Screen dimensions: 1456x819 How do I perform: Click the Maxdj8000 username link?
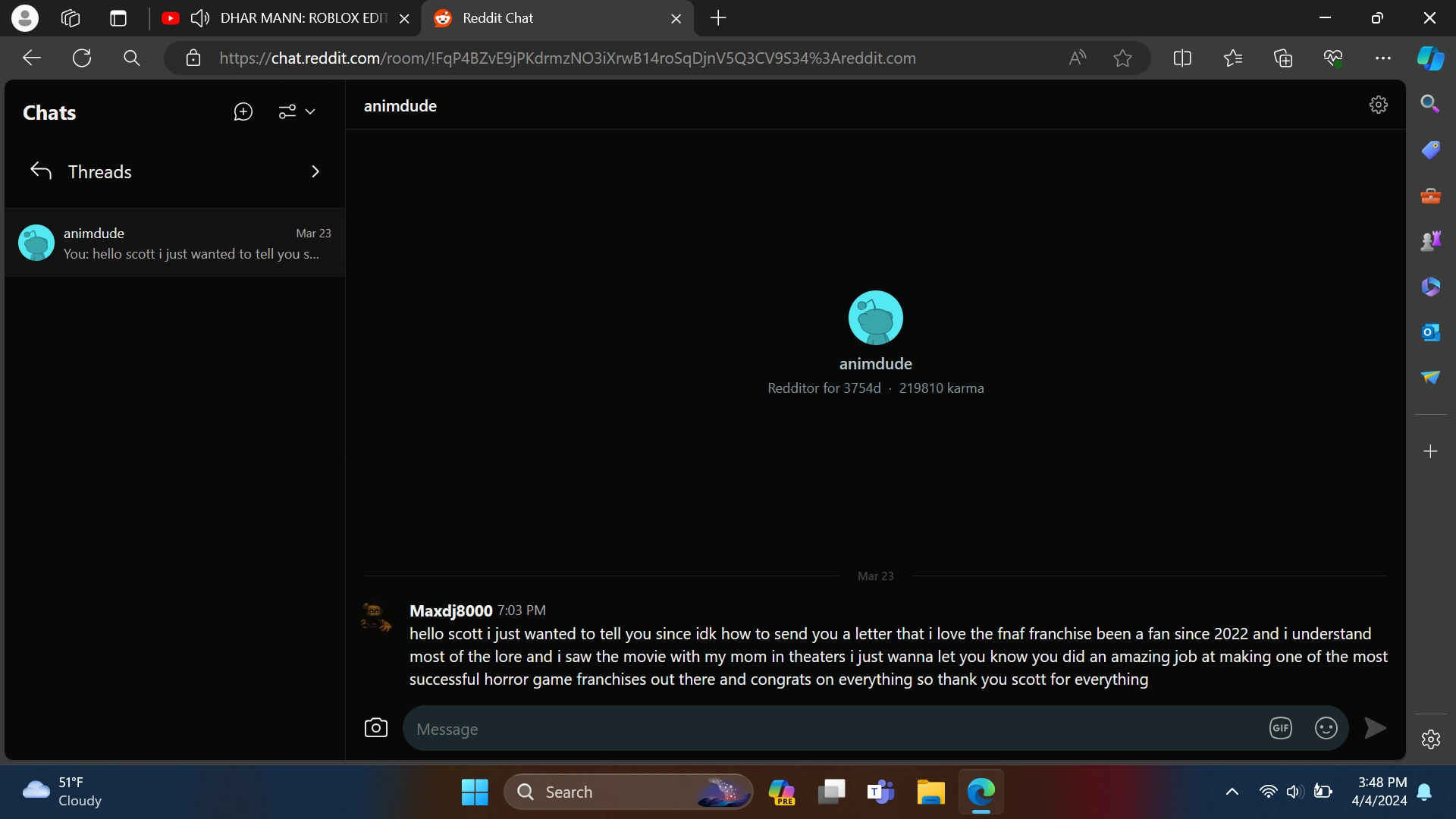coord(450,610)
